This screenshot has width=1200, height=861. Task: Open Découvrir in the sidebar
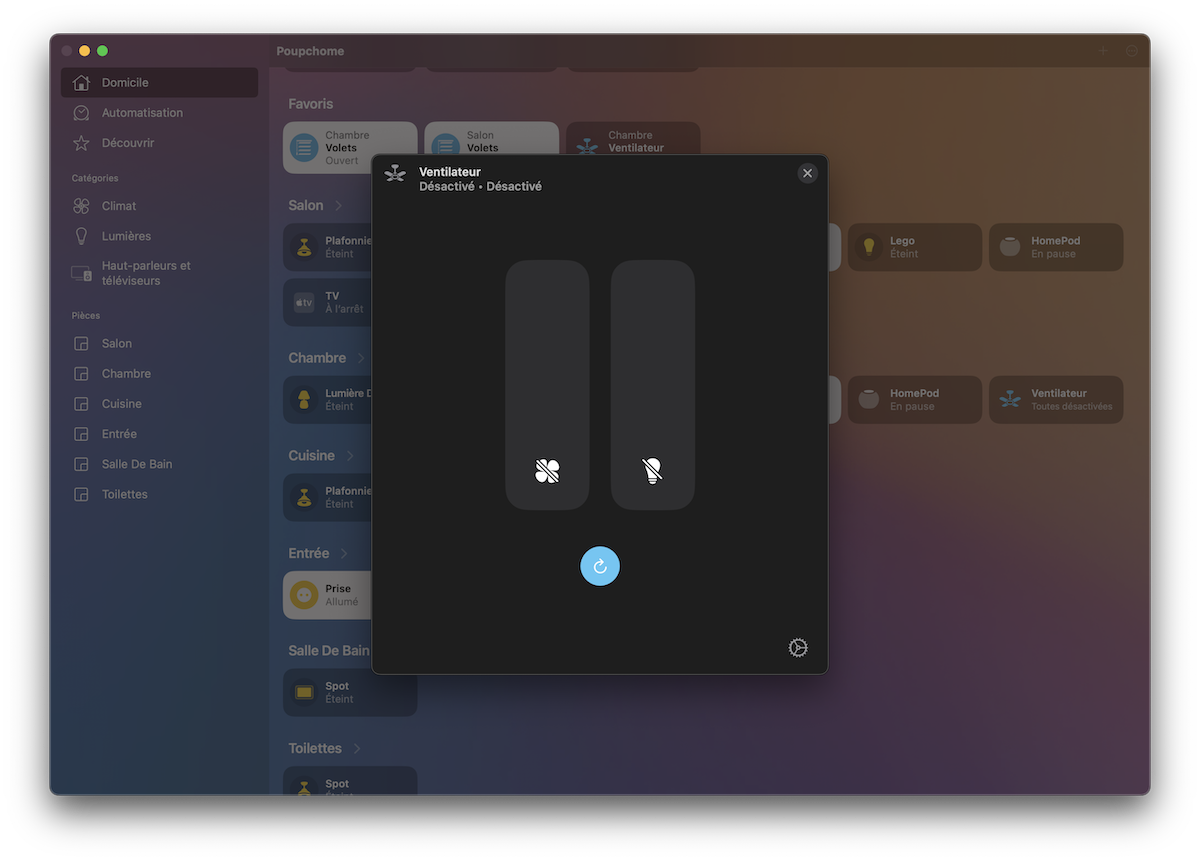[159, 143]
